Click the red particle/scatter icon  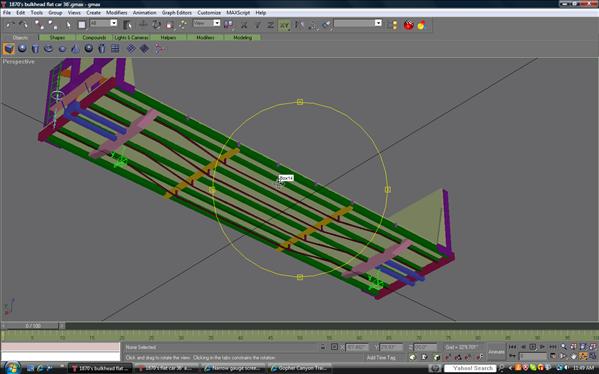tap(160, 49)
